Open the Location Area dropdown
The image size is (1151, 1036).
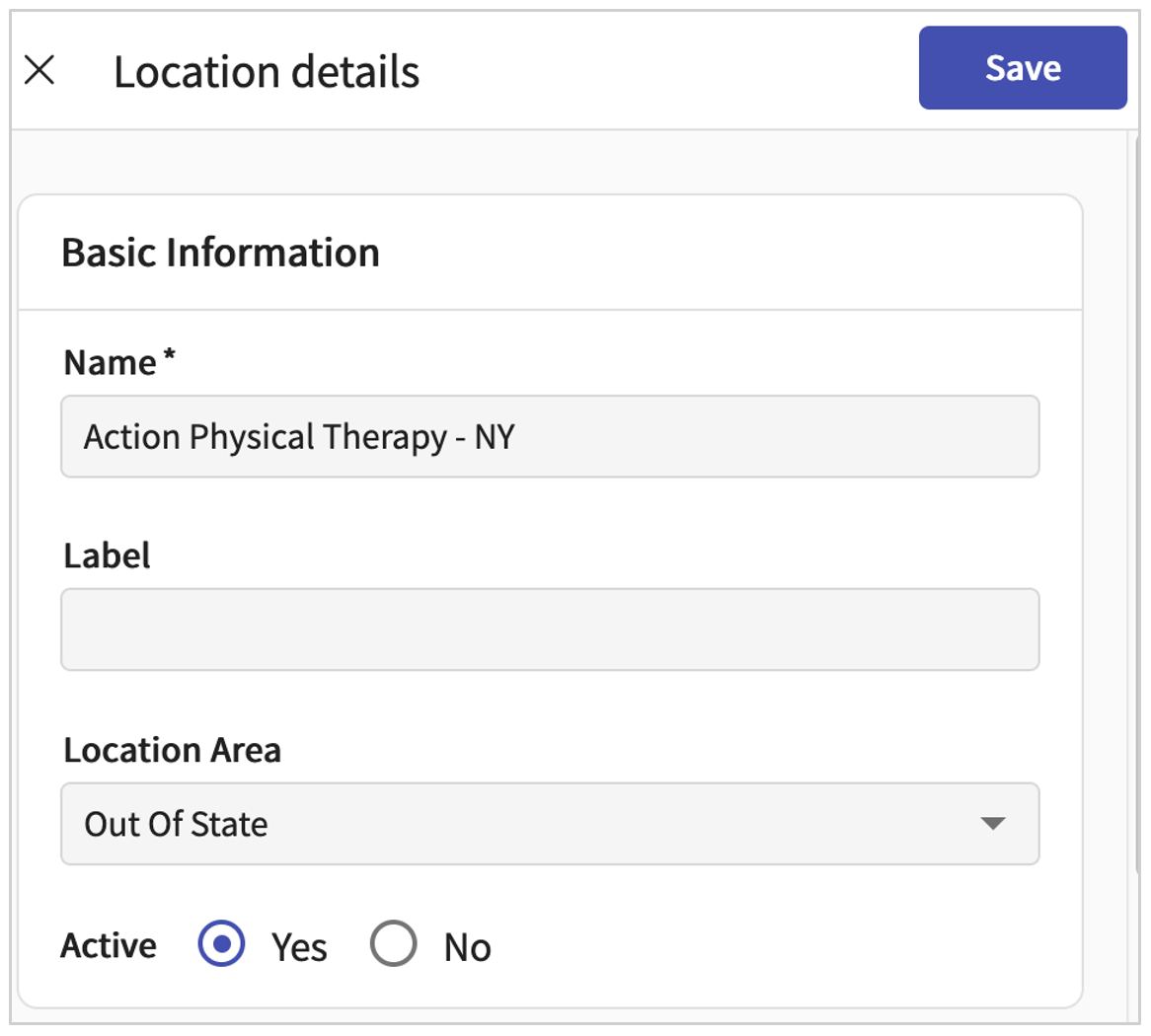[x=549, y=824]
